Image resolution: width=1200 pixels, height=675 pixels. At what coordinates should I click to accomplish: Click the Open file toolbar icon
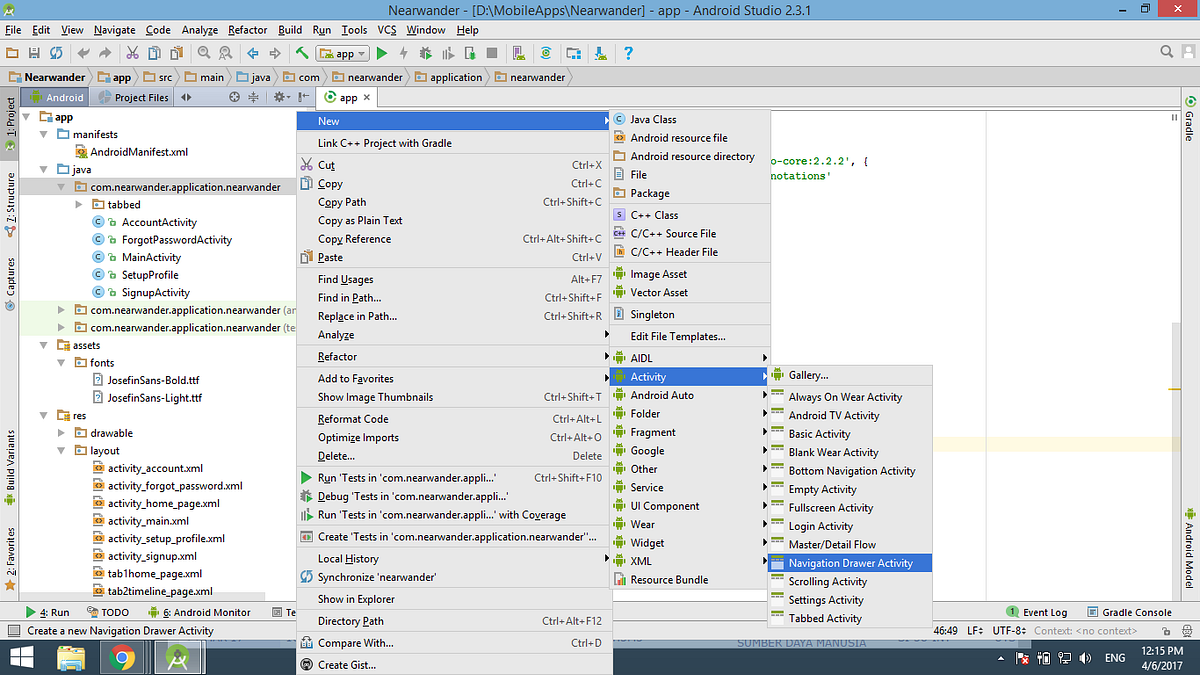click(13, 53)
